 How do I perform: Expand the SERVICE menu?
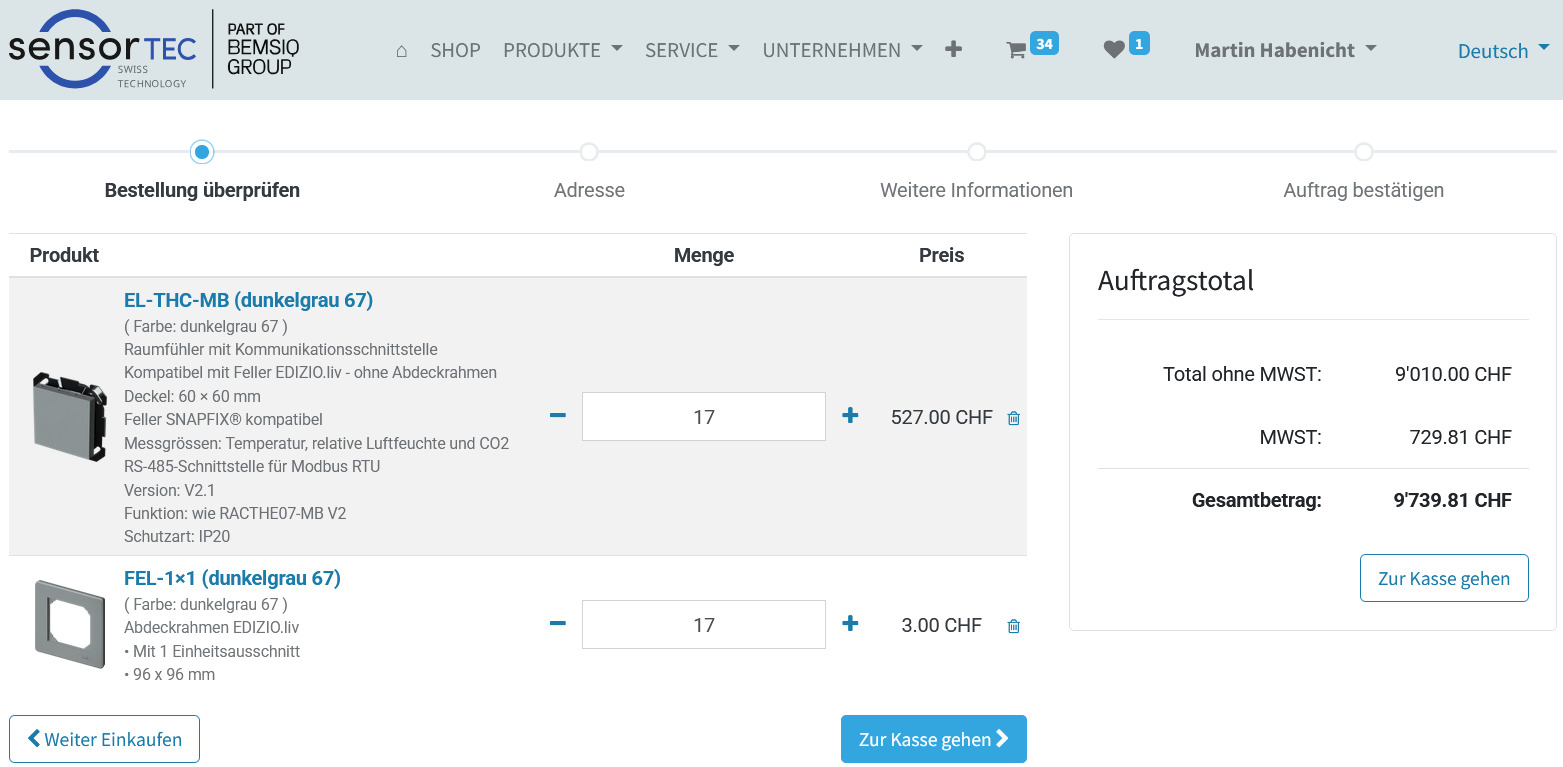692,50
